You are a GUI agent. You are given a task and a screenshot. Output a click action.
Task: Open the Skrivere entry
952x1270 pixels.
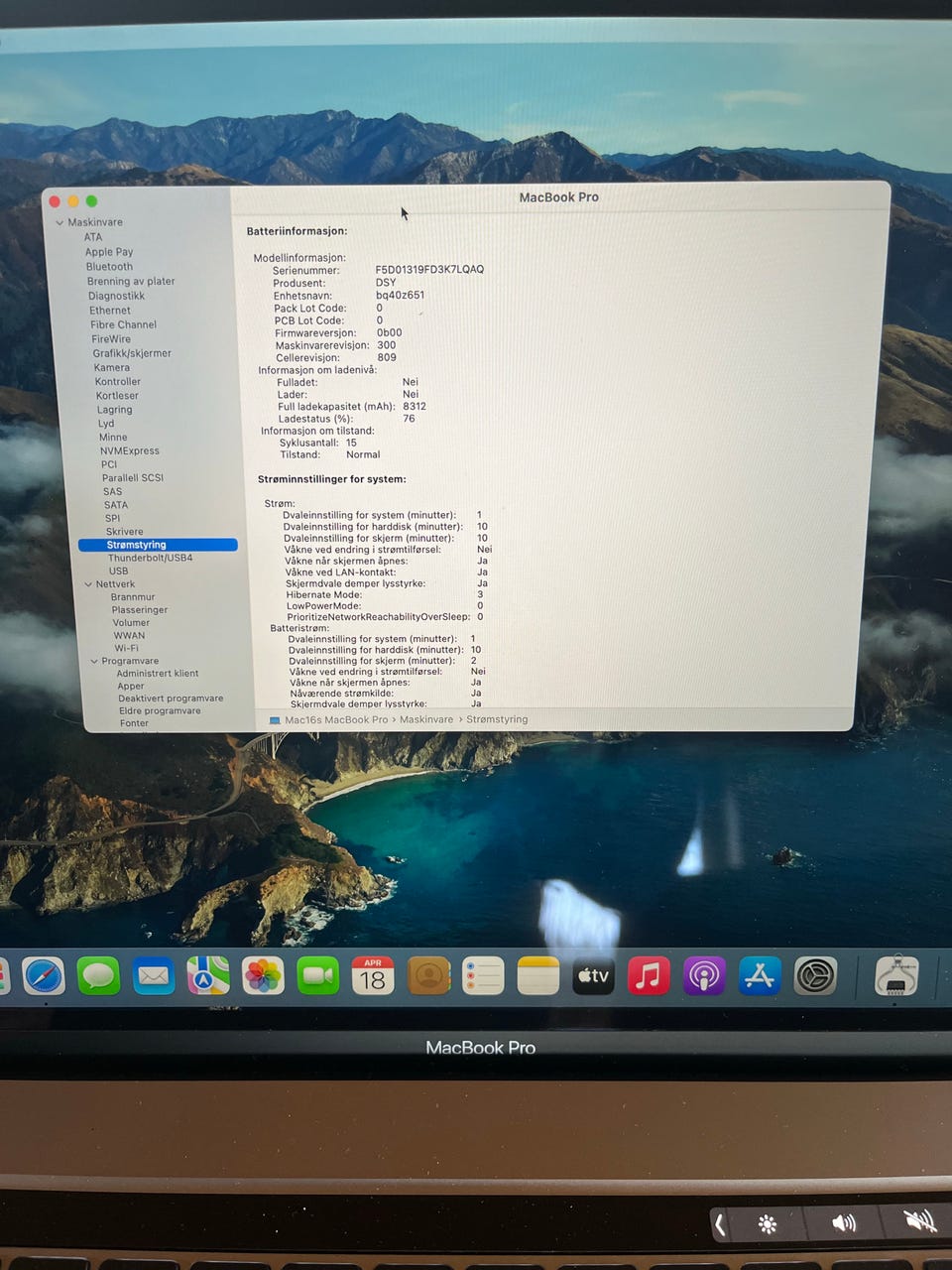124,532
